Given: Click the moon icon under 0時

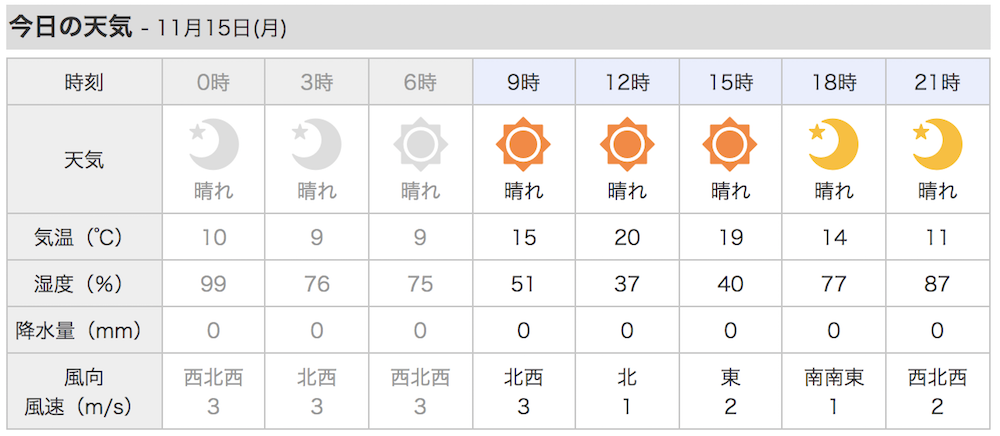Looking at the screenshot, I should coord(214,143).
